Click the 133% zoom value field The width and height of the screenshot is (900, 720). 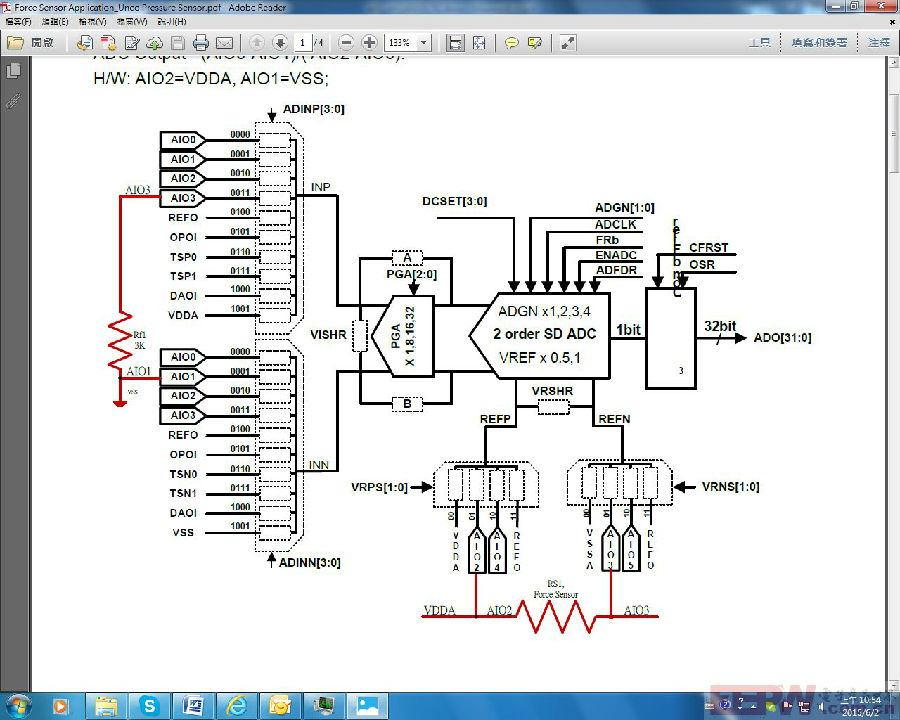pos(401,42)
